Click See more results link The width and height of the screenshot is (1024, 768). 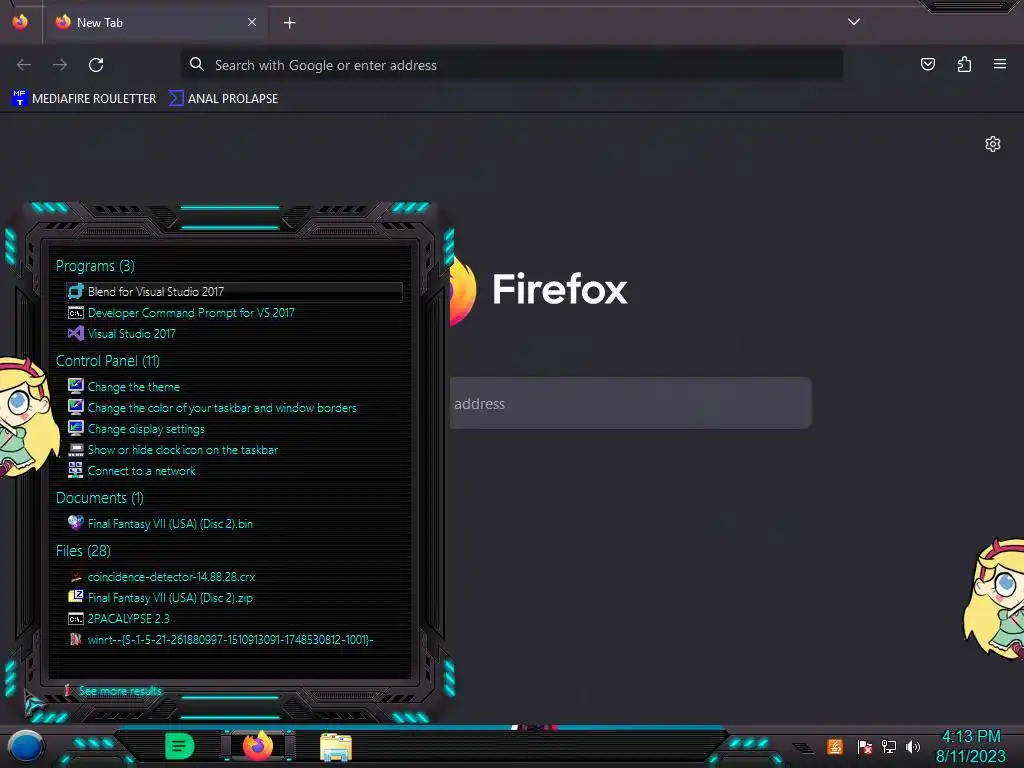point(120,691)
